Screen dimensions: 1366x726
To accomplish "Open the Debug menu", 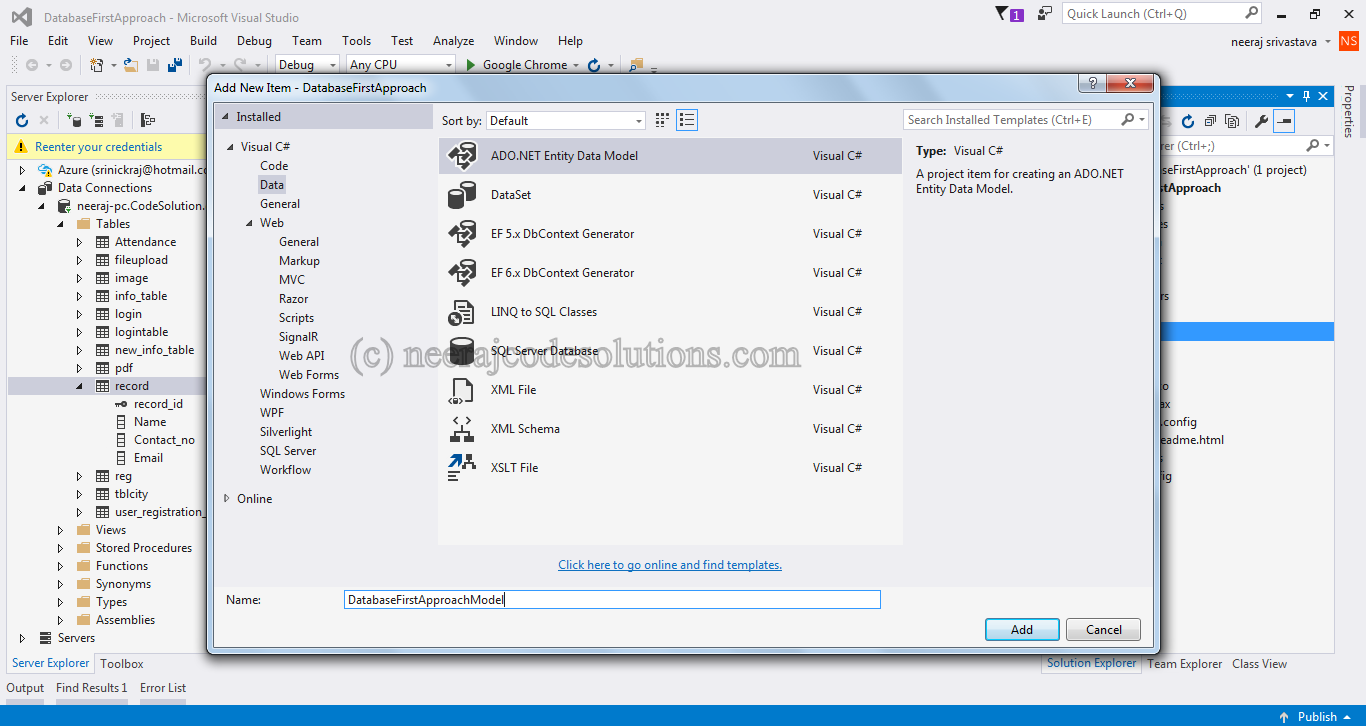I will click(254, 41).
